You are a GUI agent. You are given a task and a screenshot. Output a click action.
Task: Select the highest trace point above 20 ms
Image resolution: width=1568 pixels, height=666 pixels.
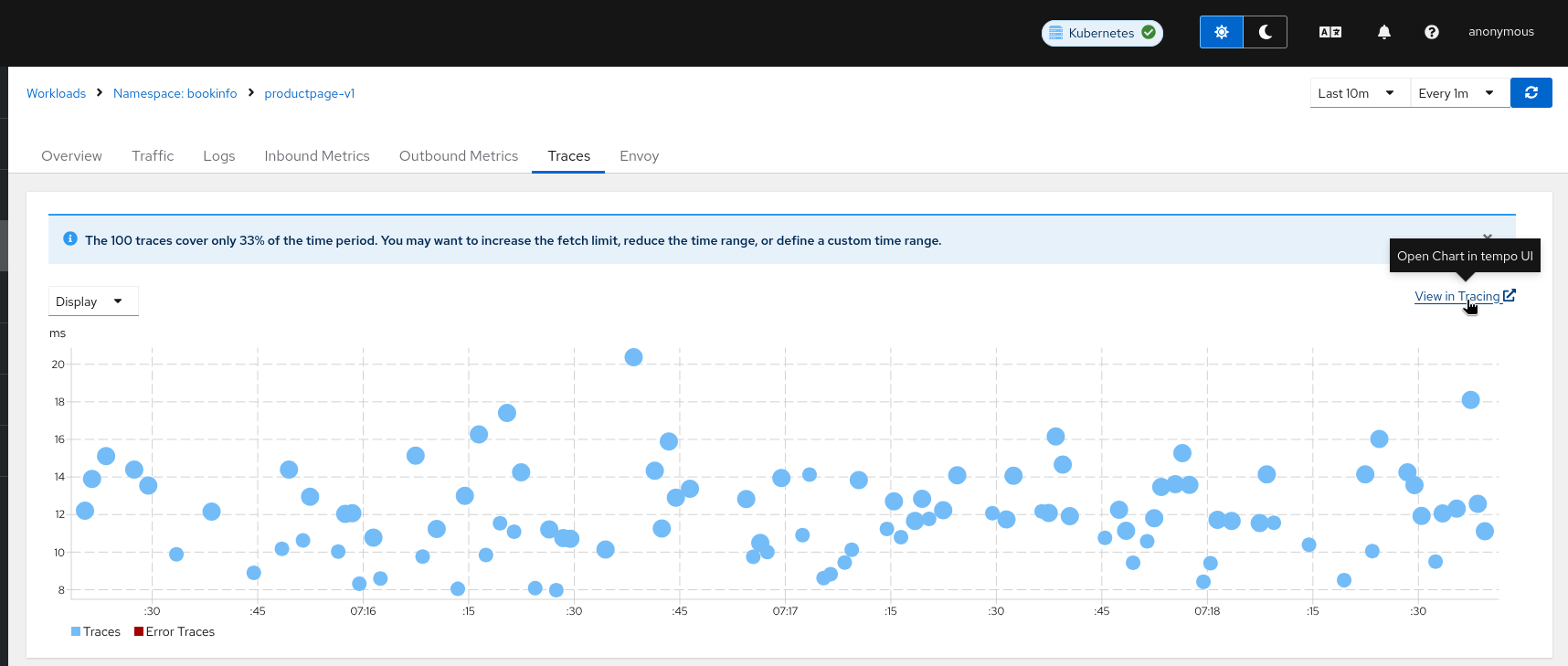click(x=633, y=357)
